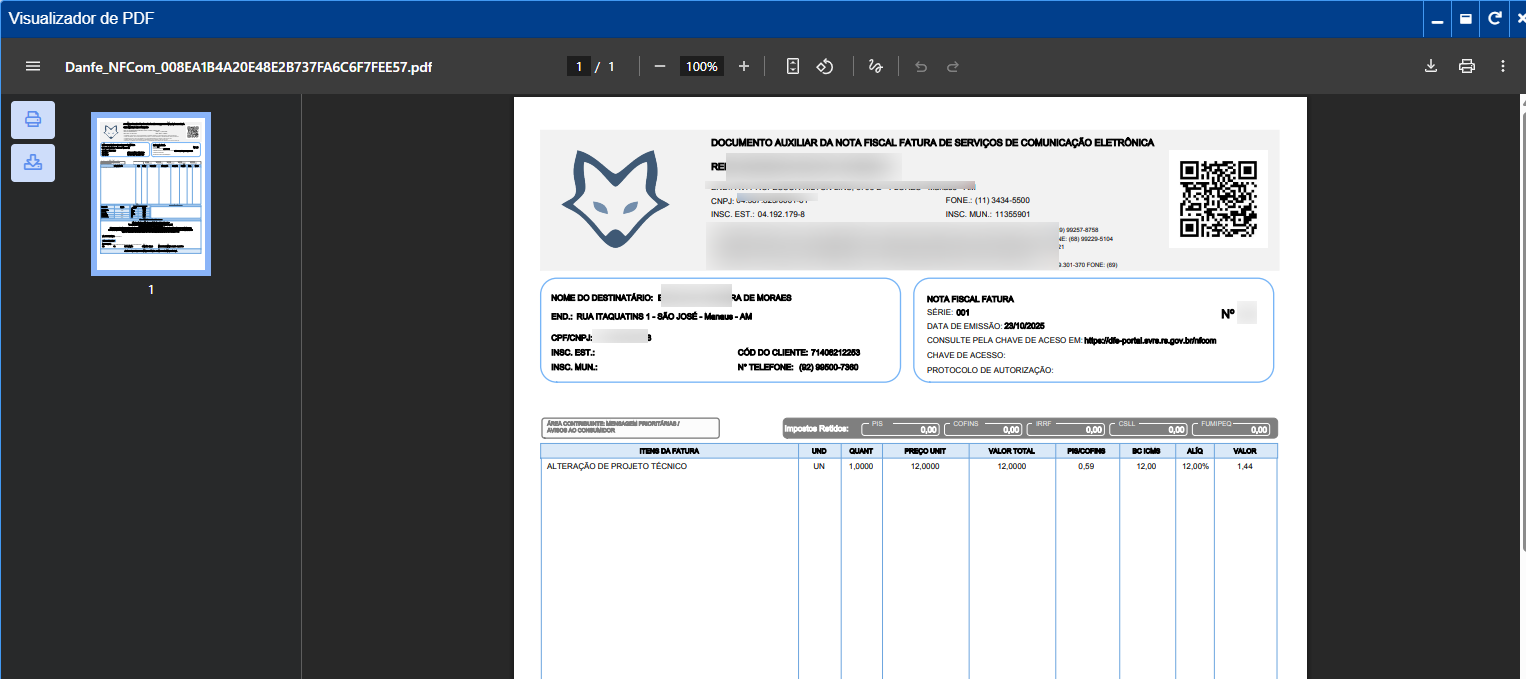Click the zoom out minus button
The image size is (1526, 679).
[x=660, y=66]
